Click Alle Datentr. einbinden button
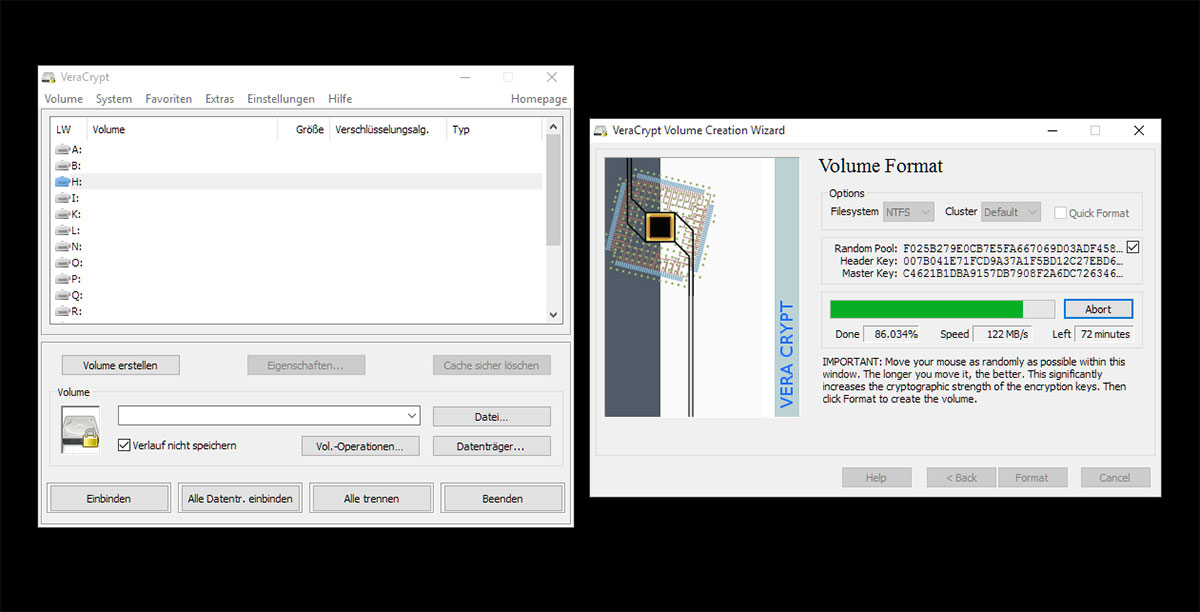 pyautogui.click(x=240, y=498)
